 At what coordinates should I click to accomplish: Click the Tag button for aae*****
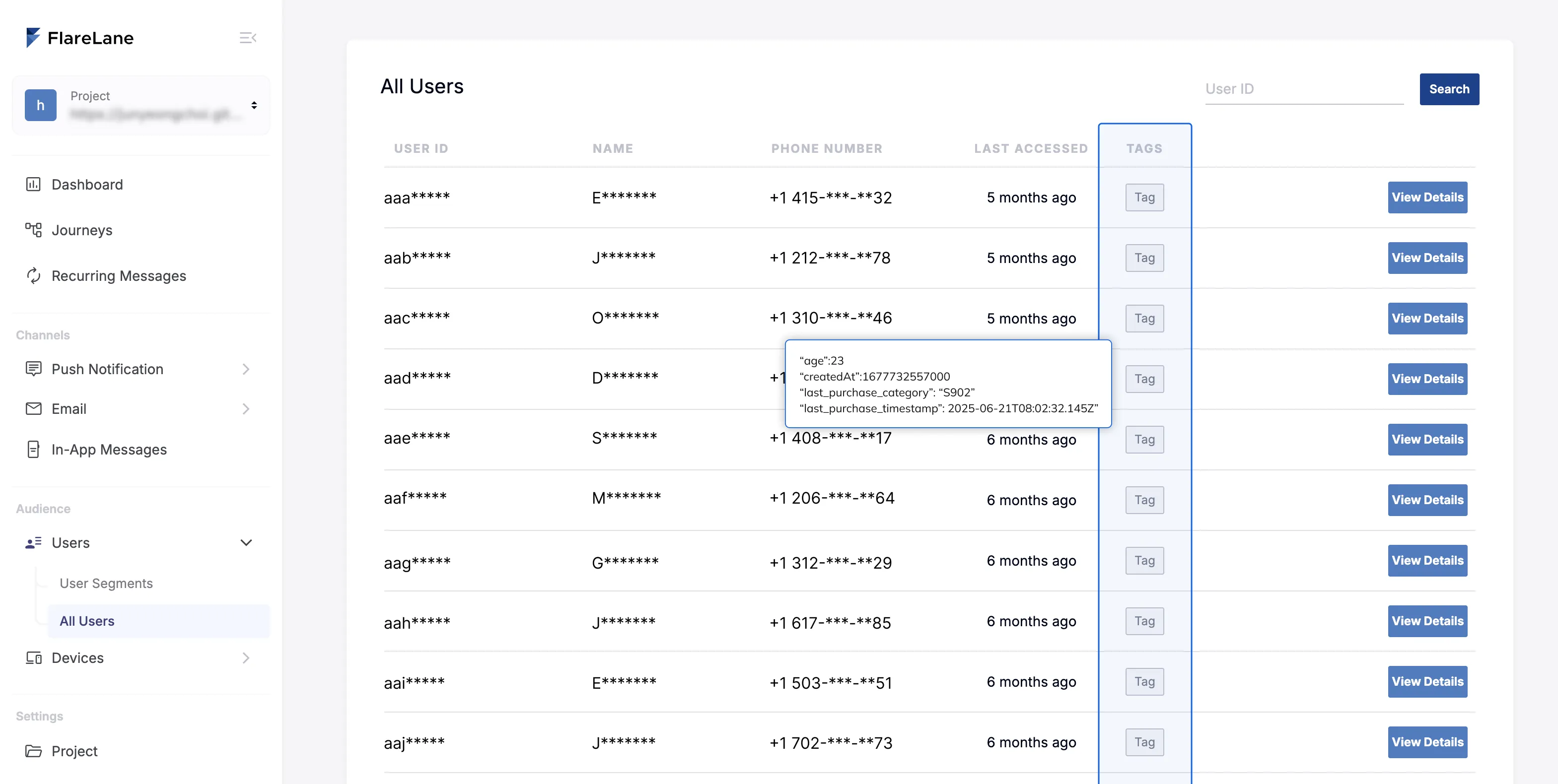tap(1144, 439)
